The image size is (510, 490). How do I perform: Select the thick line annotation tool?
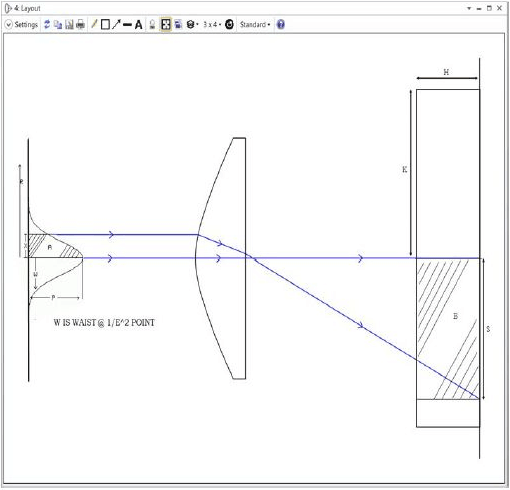click(x=127, y=25)
